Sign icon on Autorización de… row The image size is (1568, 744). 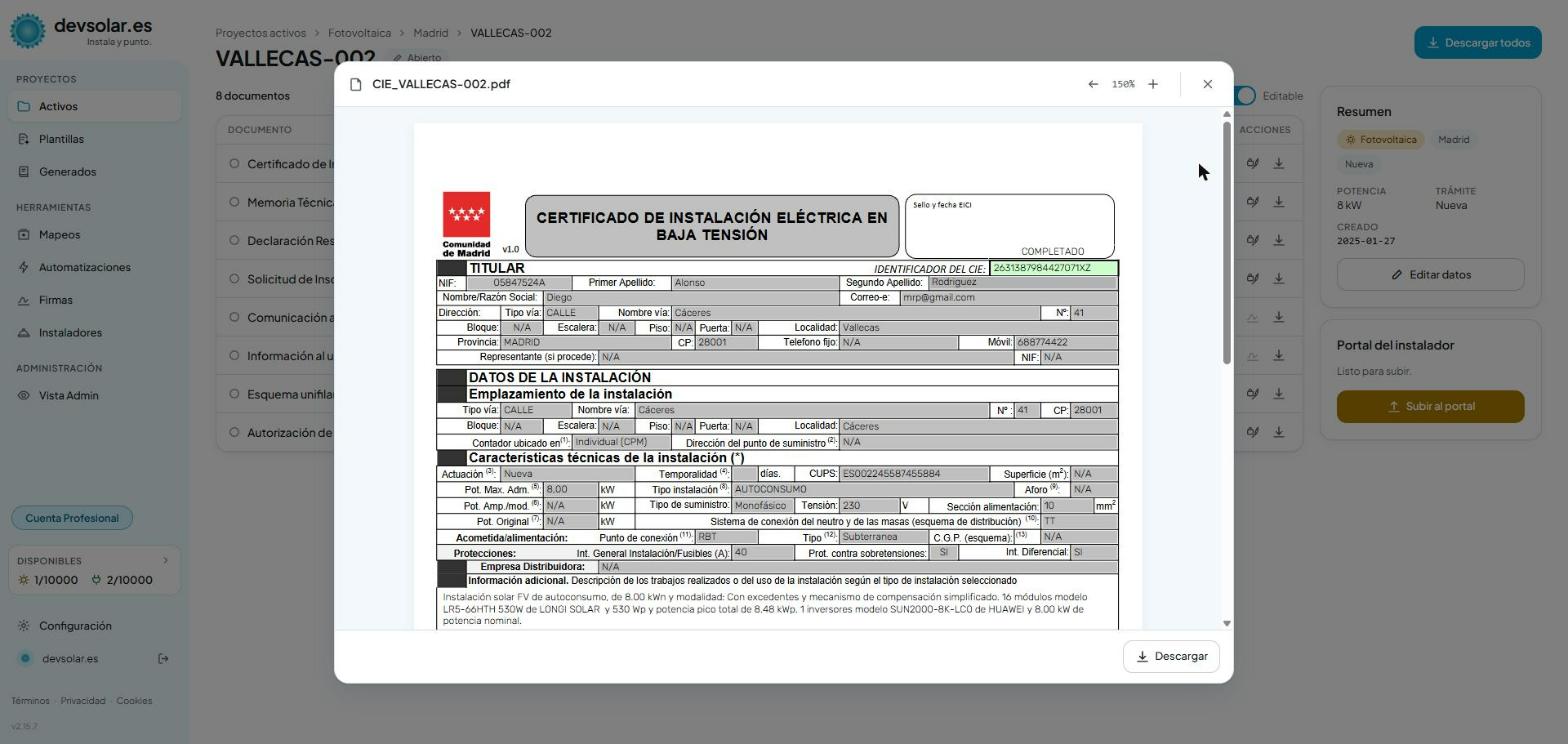[x=1252, y=432]
